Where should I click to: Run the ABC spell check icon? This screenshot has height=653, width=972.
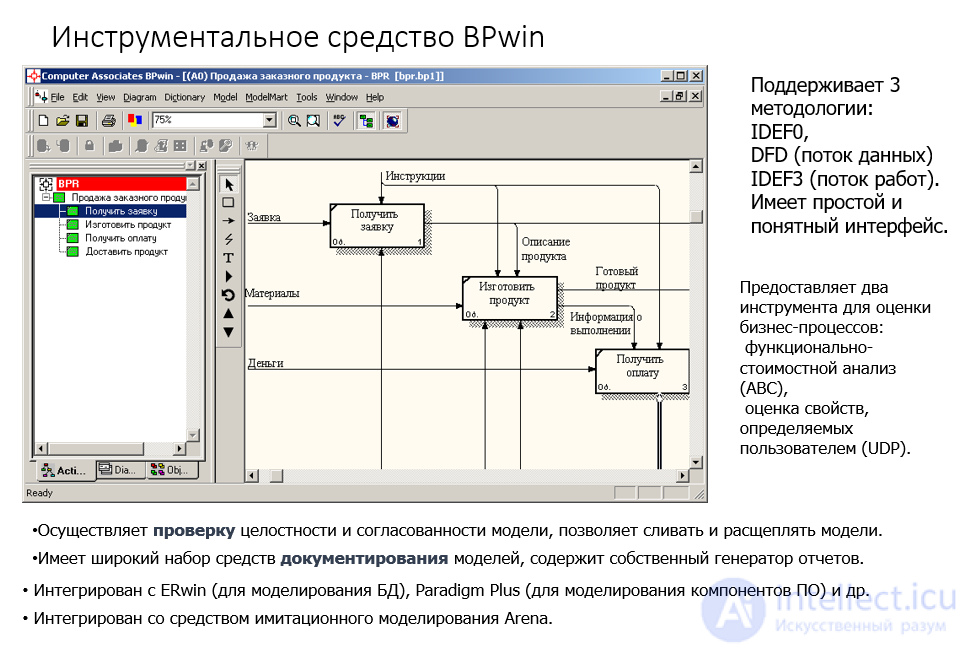[339, 120]
